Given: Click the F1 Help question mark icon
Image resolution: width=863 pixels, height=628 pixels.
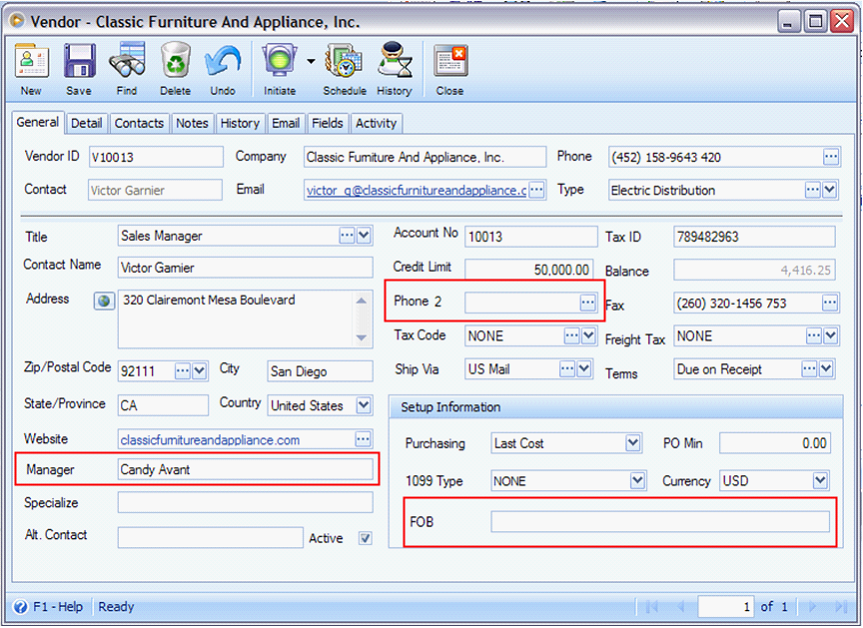Looking at the screenshot, I should (x=20, y=607).
